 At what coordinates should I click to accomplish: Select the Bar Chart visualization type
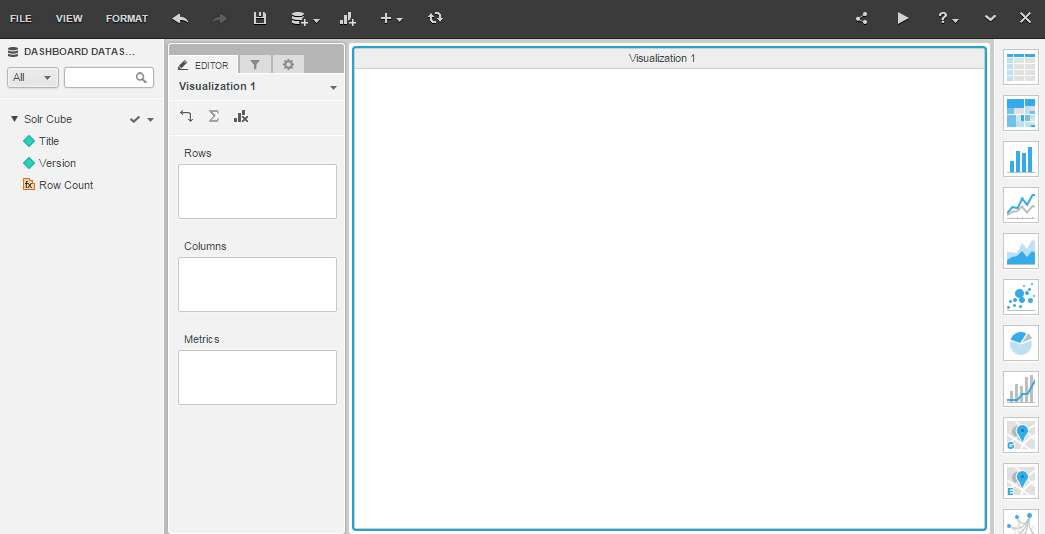[1021, 159]
